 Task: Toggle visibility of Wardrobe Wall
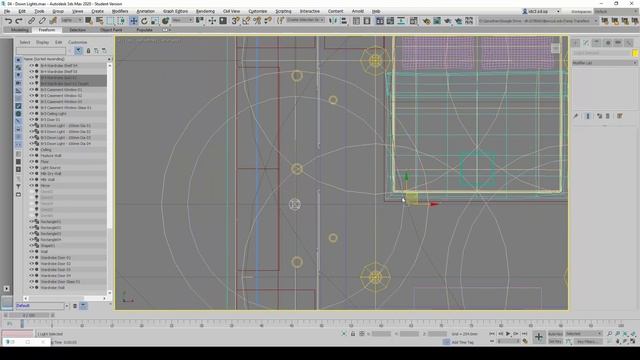[31, 288]
